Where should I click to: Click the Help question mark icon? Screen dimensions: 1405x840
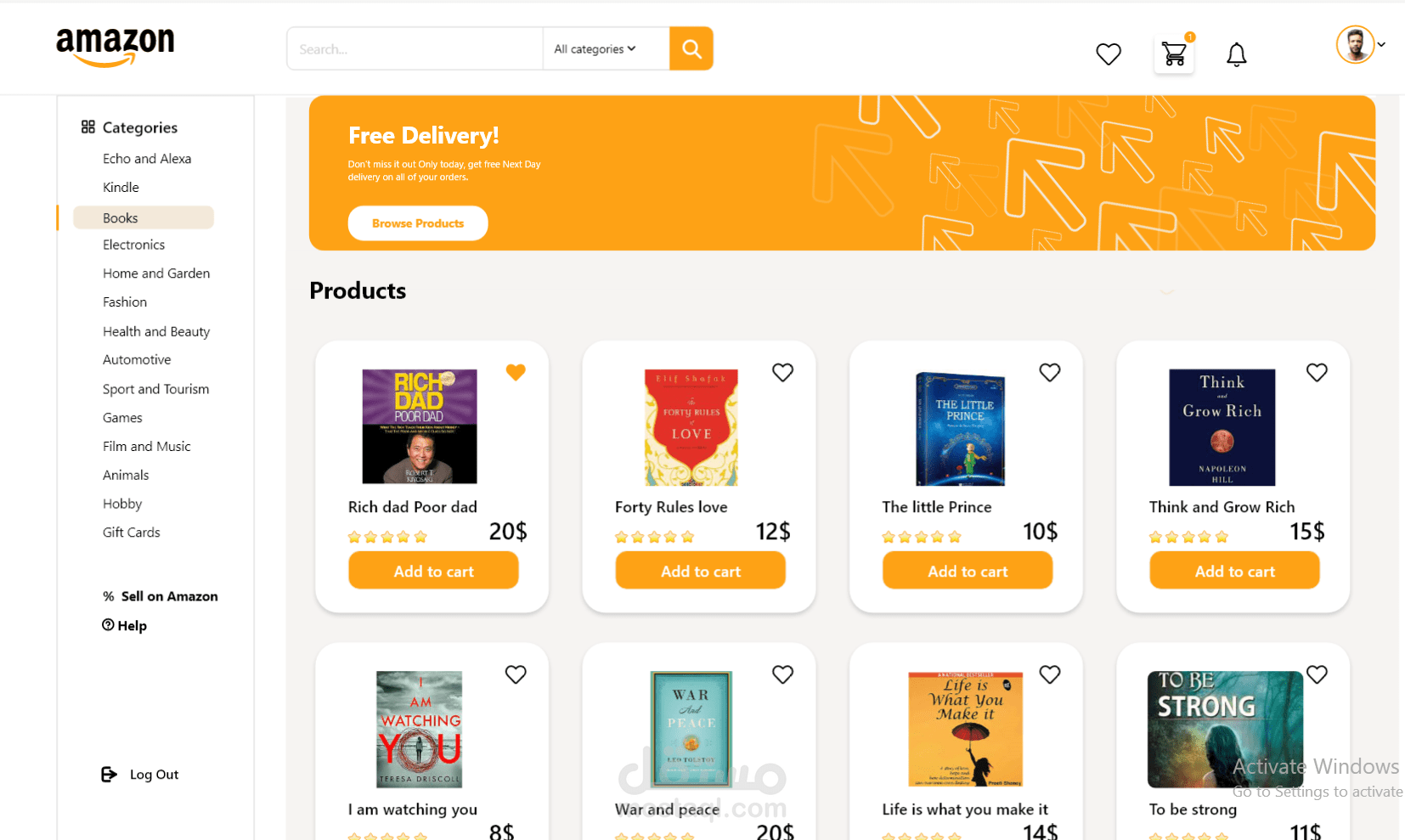[x=108, y=625]
